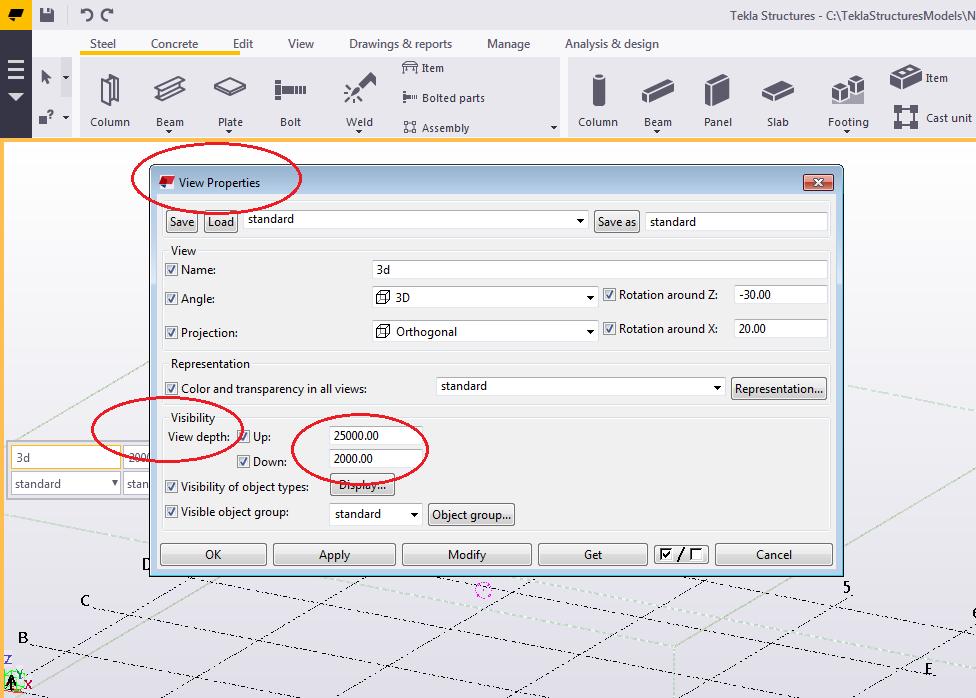Toggle the Name checkbox
This screenshot has height=698, width=976.
pyautogui.click(x=171, y=270)
